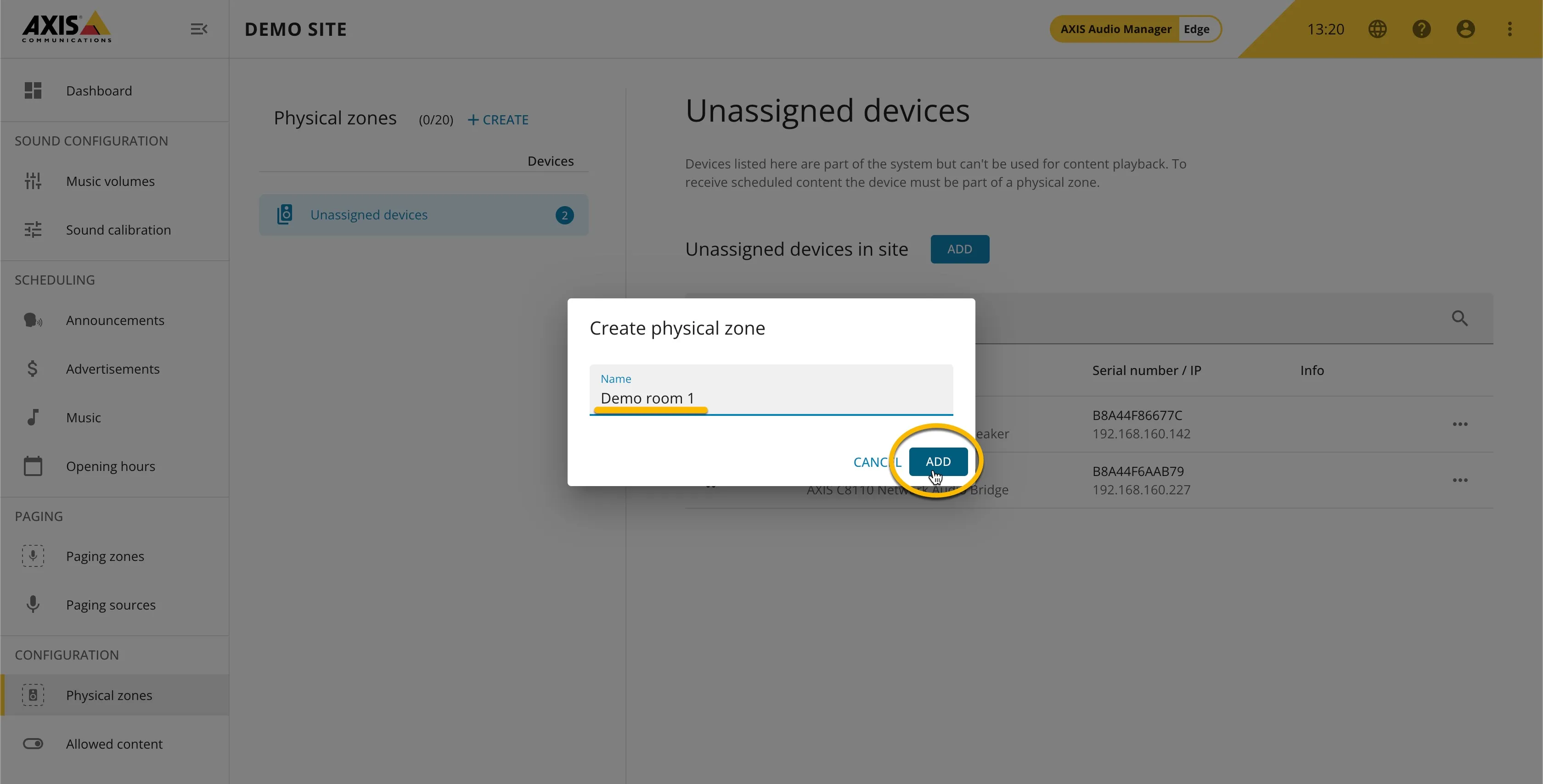
Task: Open the Dashboard icon in sidebar
Action: [33, 90]
